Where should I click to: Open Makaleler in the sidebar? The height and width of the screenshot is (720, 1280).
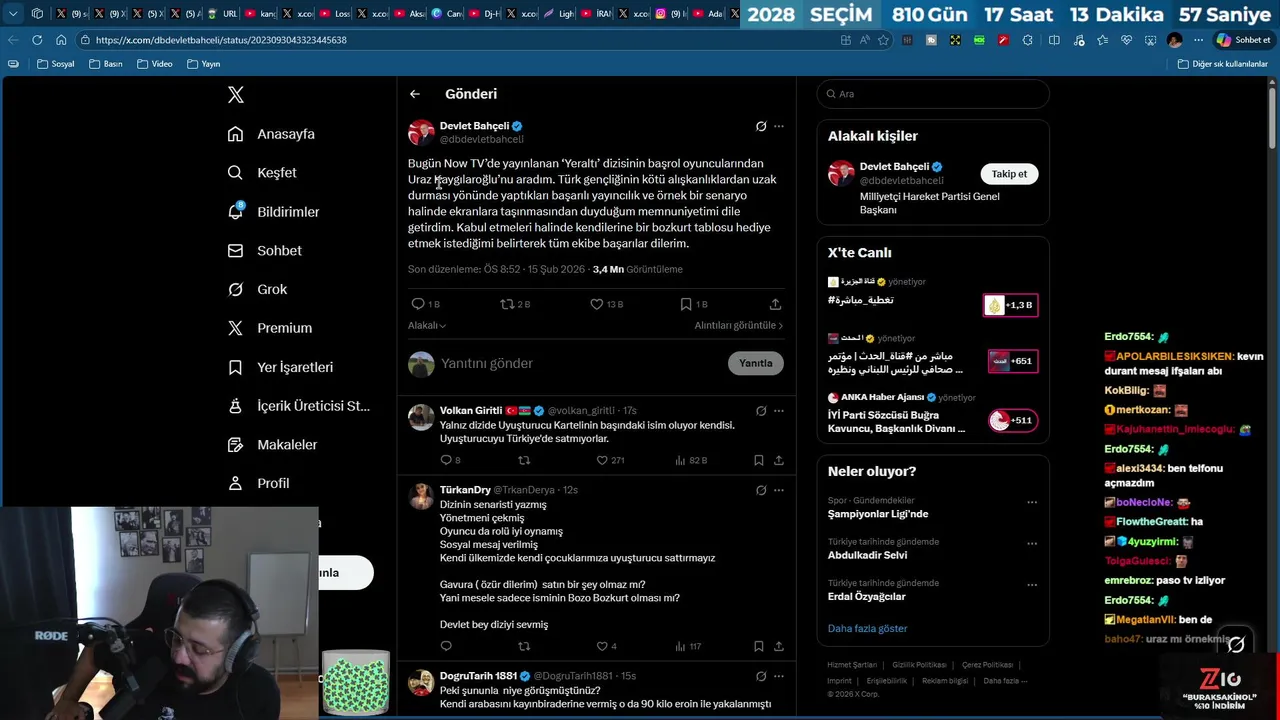pos(272,445)
